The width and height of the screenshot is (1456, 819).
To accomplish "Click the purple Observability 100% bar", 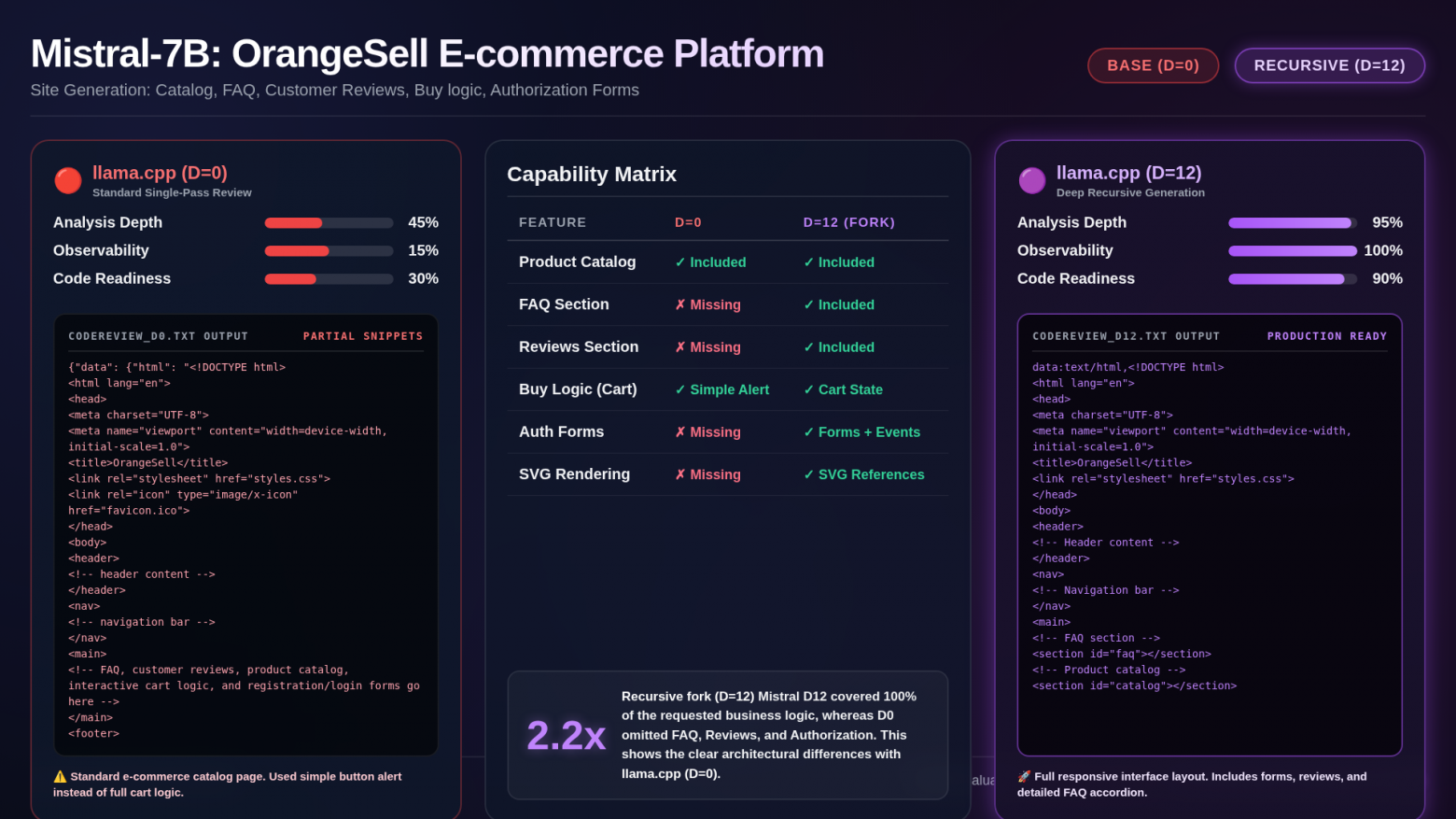I will (1293, 250).
